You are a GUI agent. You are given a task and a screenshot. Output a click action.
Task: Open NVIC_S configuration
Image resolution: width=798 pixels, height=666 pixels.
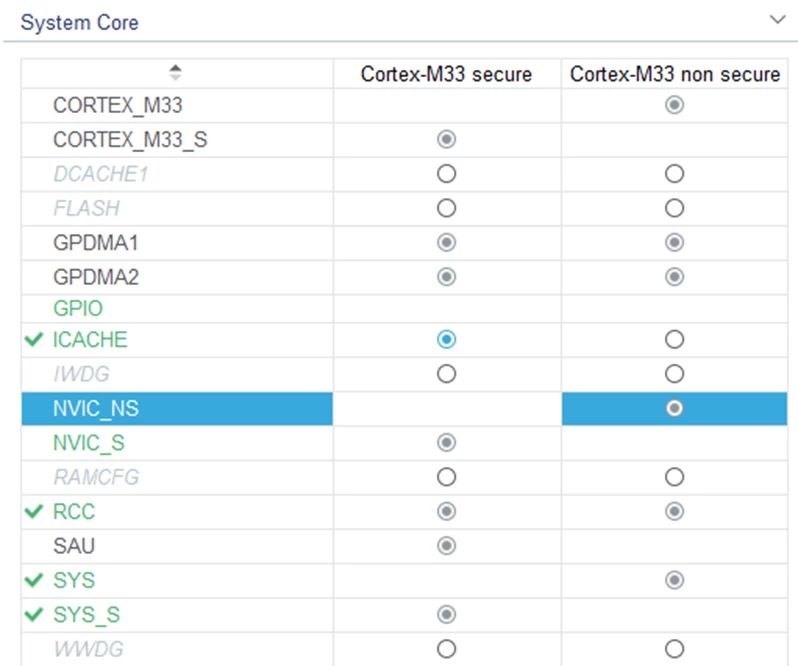coord(89,443)
